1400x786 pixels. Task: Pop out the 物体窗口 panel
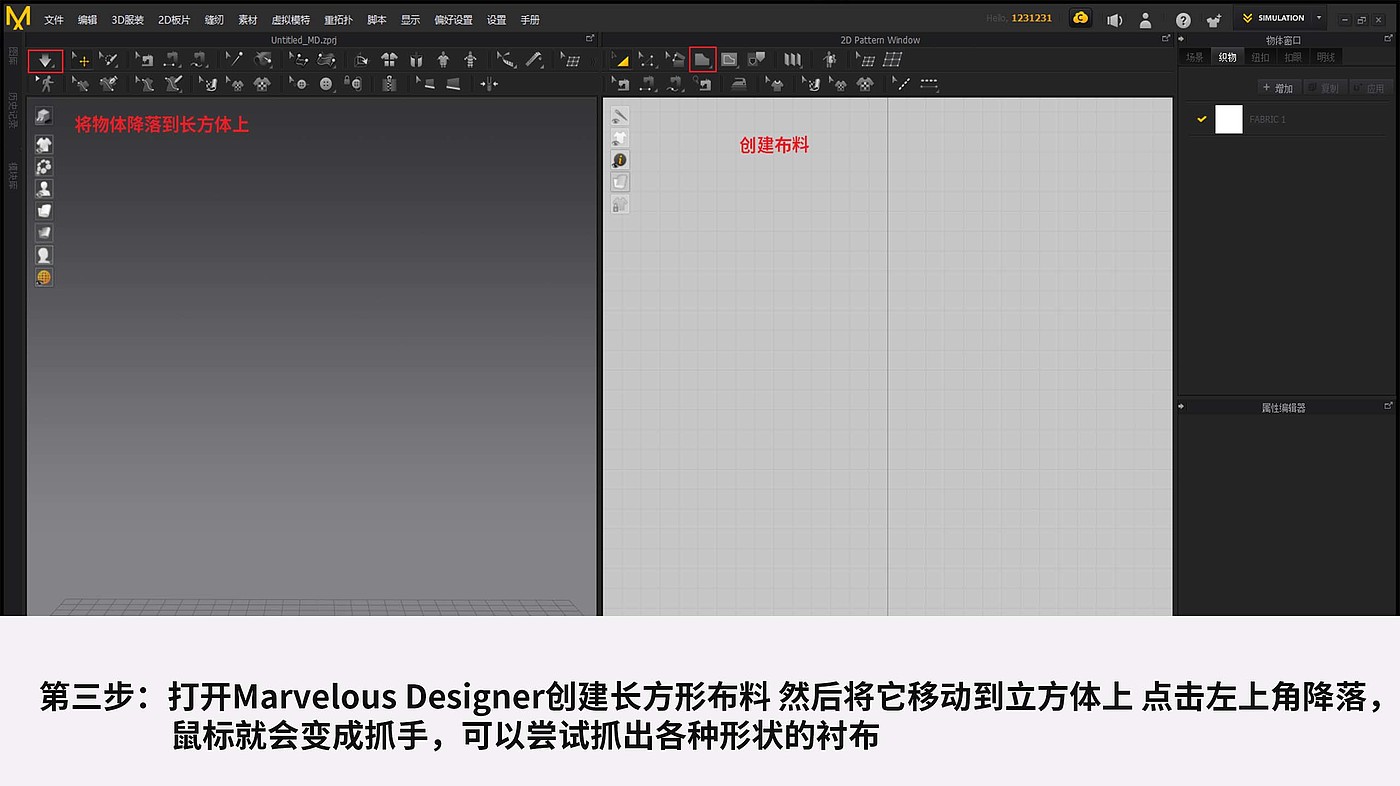click(x=1388, y=40)
